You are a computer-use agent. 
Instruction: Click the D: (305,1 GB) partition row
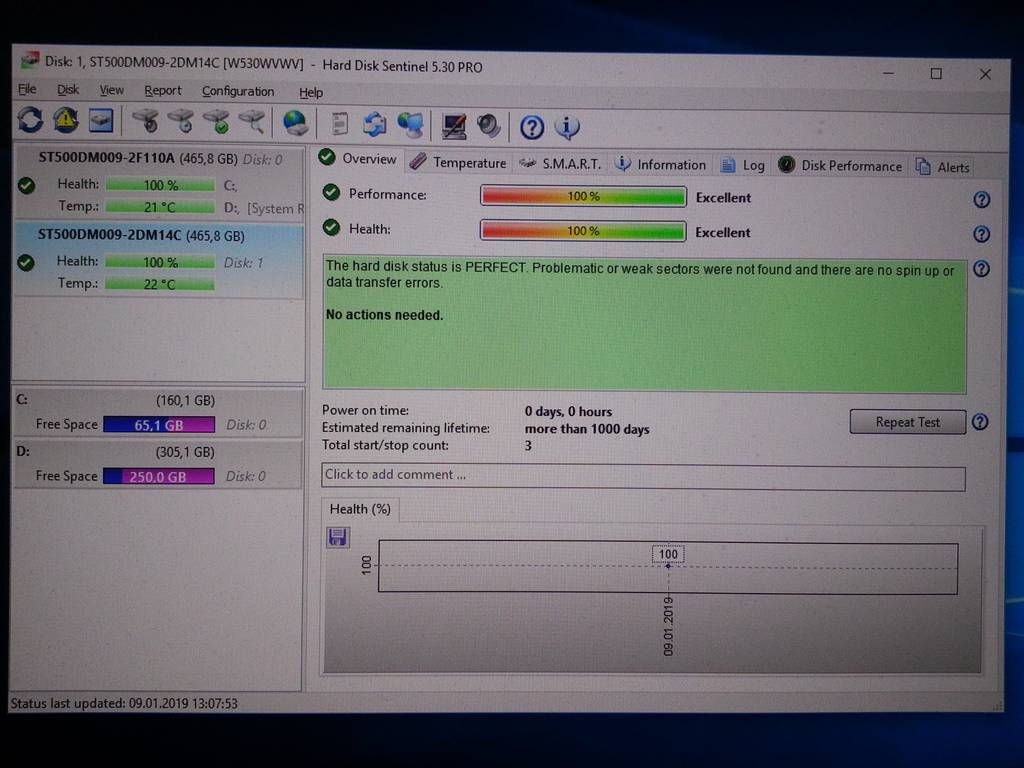coord(158,464)
